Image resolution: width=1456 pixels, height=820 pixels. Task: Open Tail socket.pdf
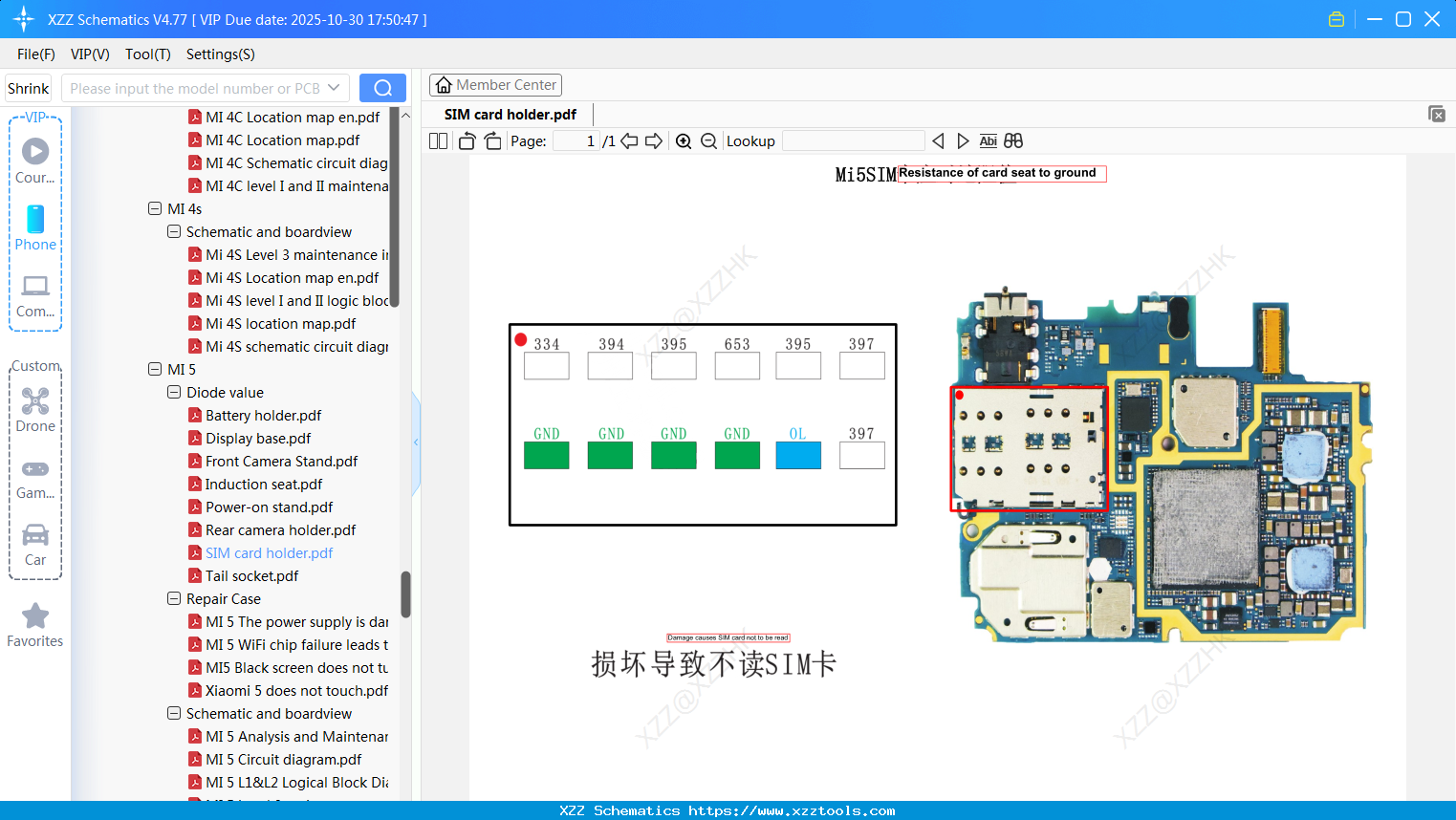pos(251,576)
